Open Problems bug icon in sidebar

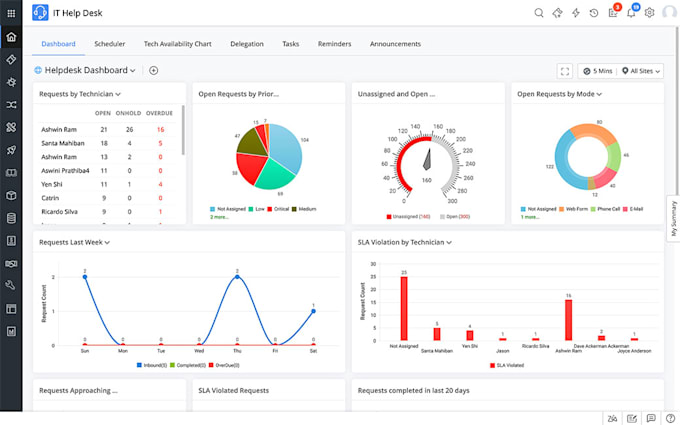[x=11, y=82]
